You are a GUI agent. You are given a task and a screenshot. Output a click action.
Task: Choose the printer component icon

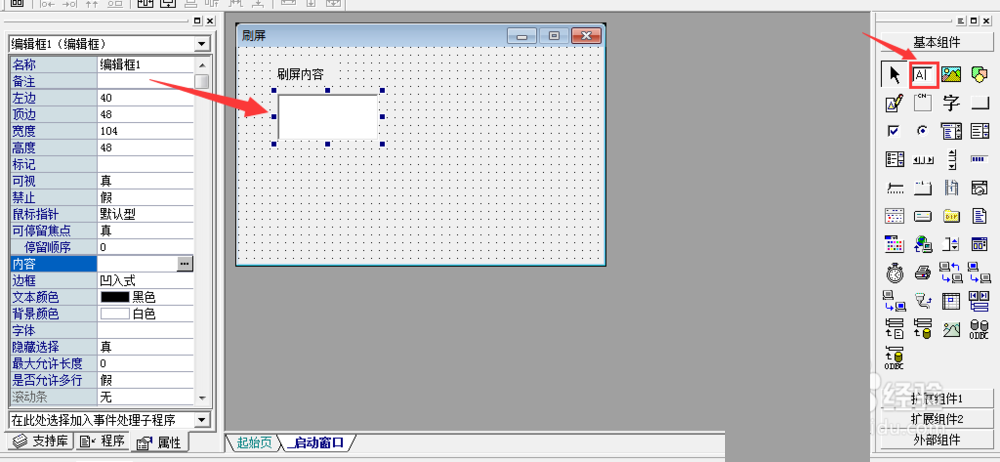point(923,272)
